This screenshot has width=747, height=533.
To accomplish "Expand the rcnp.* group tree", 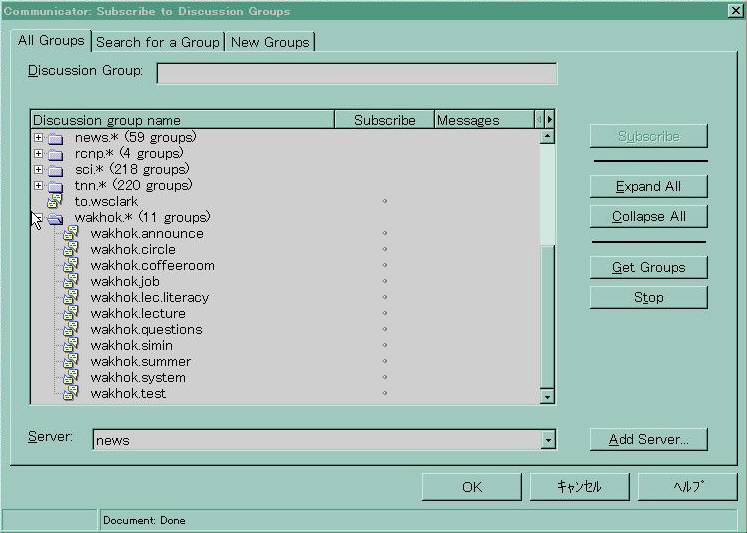I will click(38, 154).
